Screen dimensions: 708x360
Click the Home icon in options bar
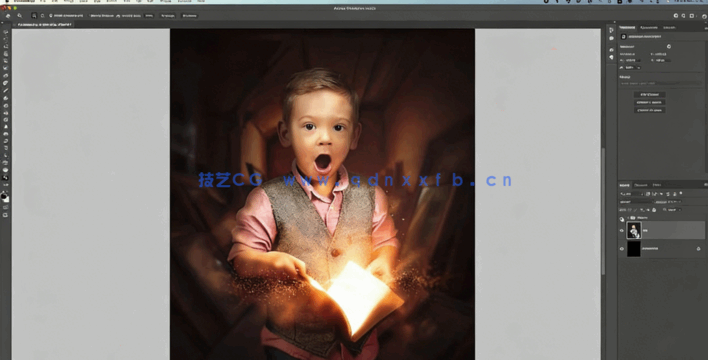click(x=8, y=16)
